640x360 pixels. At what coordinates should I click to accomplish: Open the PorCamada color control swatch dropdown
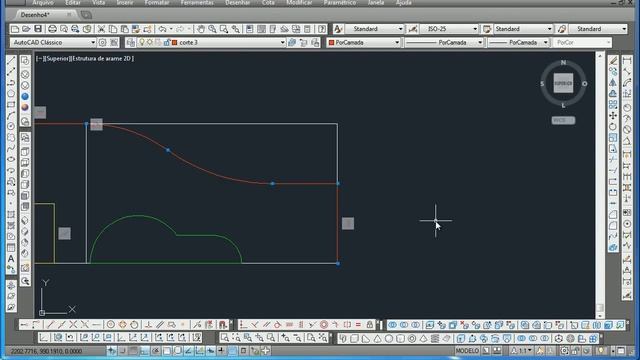(397, 42)
